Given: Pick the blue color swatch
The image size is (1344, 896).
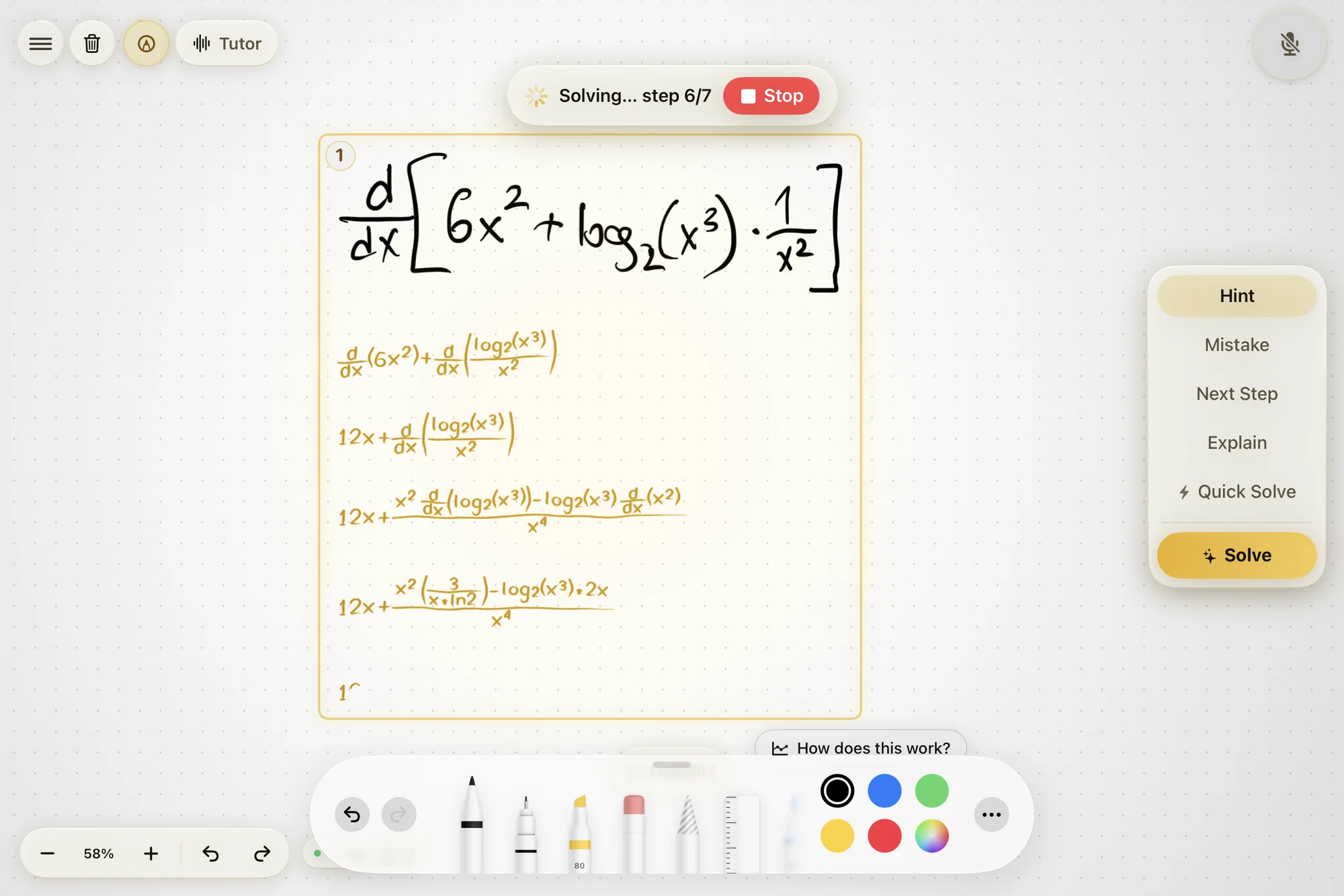Looking at the screenshot, I should pyautogui.click(x=884, y=791).
